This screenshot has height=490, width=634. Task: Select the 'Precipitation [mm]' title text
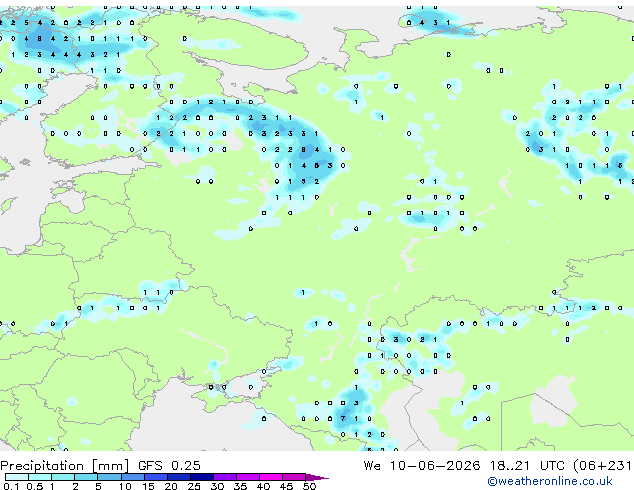(64, 466)
